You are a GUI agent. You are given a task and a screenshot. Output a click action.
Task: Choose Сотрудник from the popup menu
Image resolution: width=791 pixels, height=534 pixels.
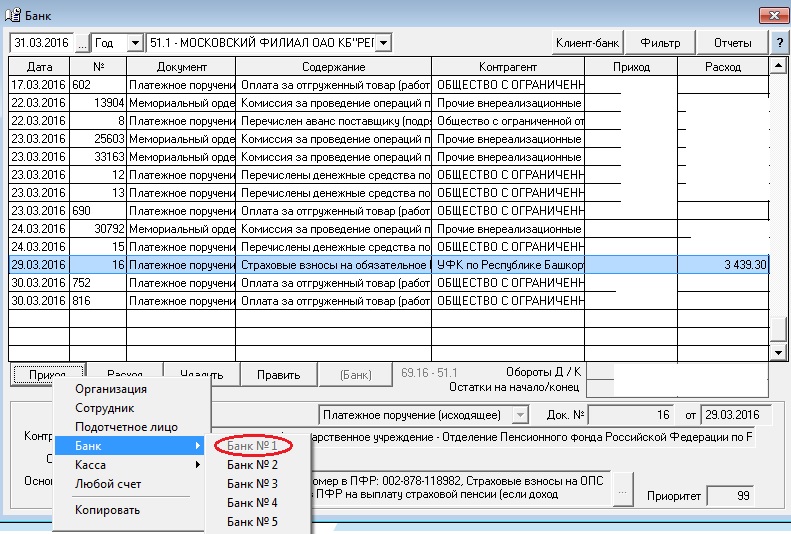click(x=104, y=408)
